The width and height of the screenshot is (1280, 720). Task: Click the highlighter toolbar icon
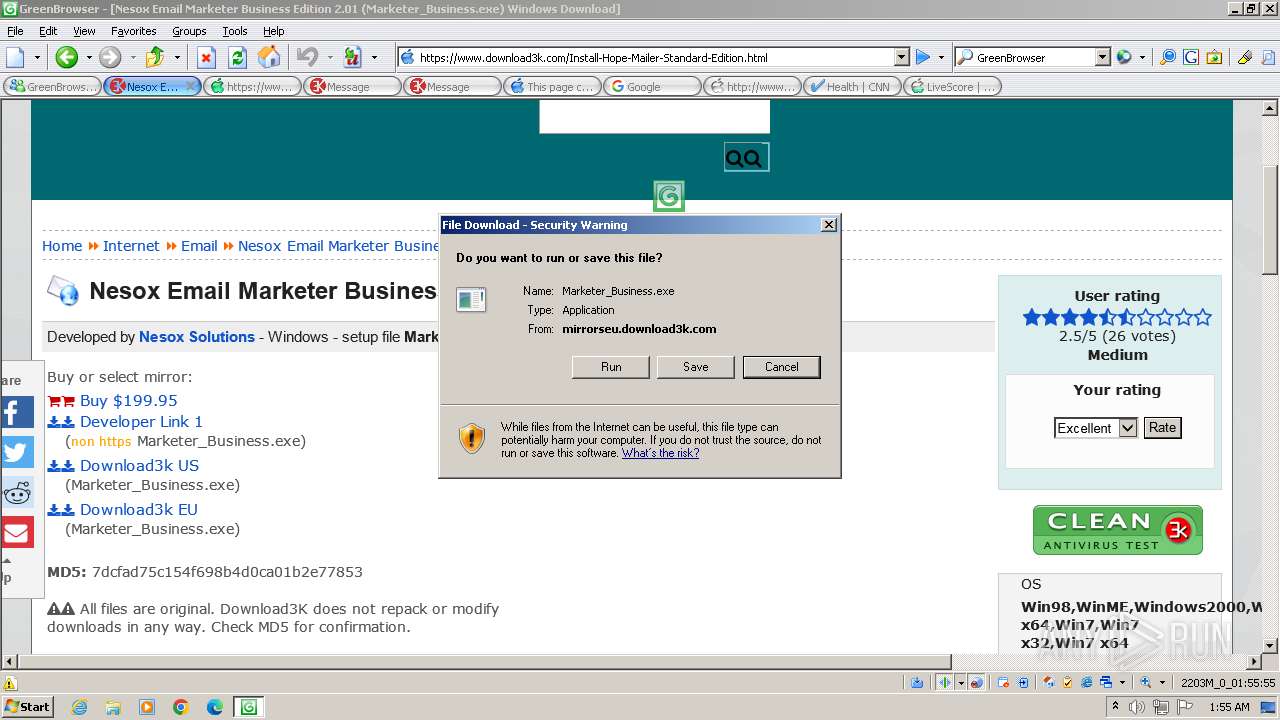tap(1245, 57)
